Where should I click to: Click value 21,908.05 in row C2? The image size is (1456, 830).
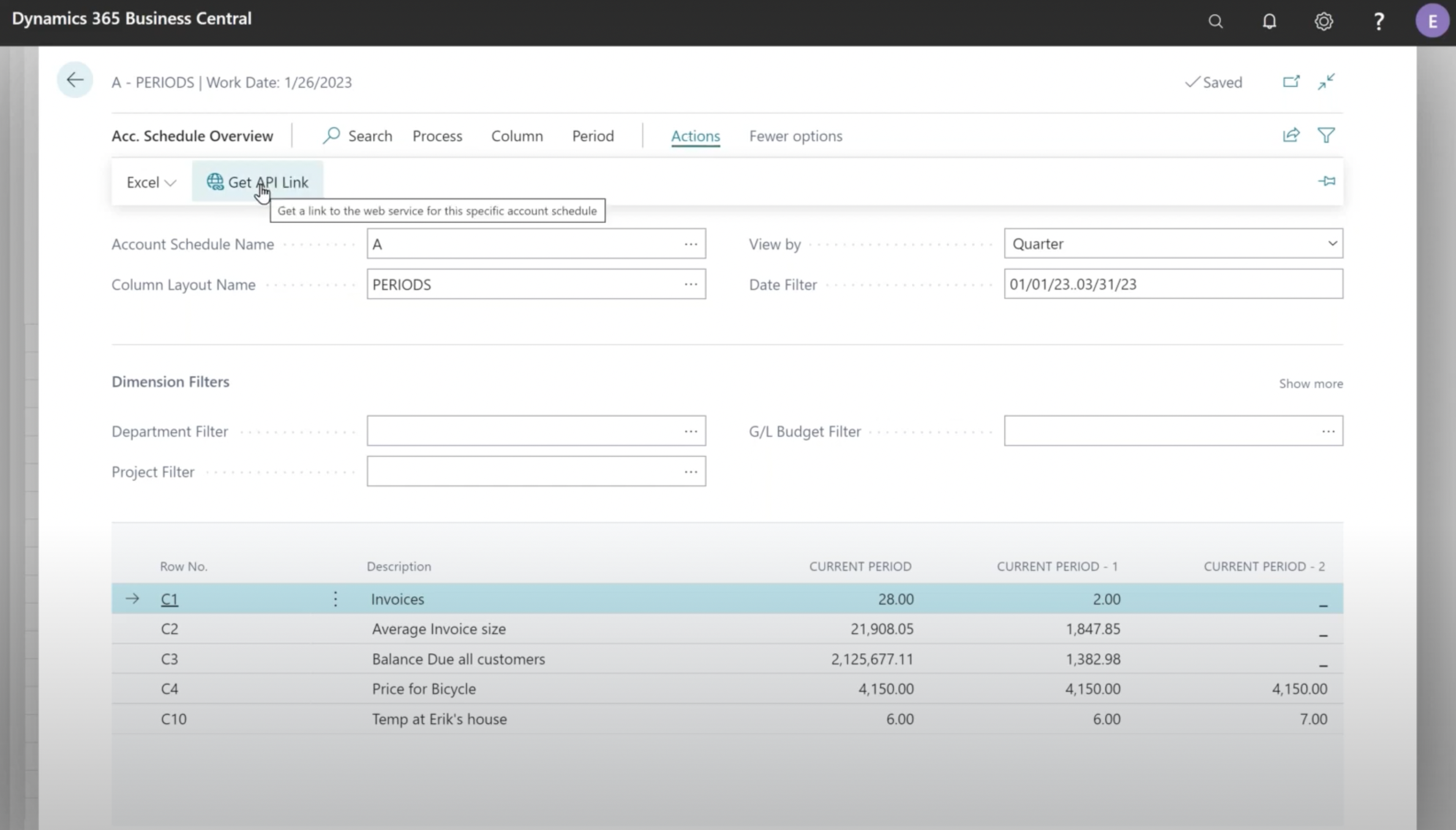pyautogui.click(x=882, y=629)
